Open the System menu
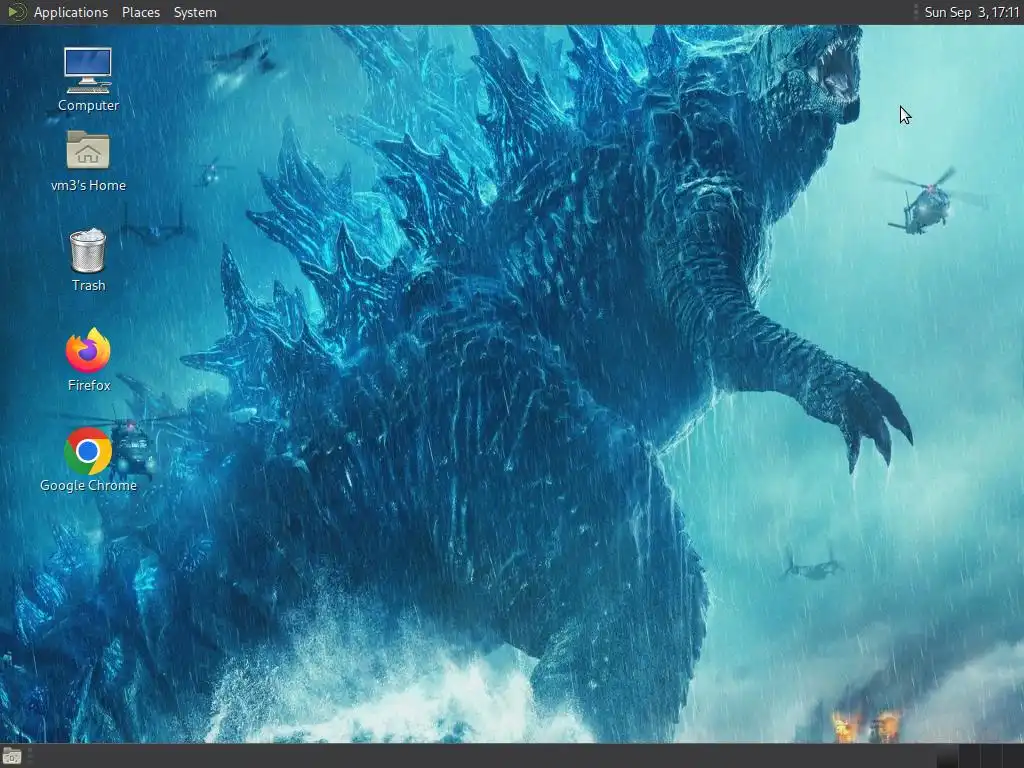The width and height of the screenshot is (1024, 768). click(x=195, y=12)
